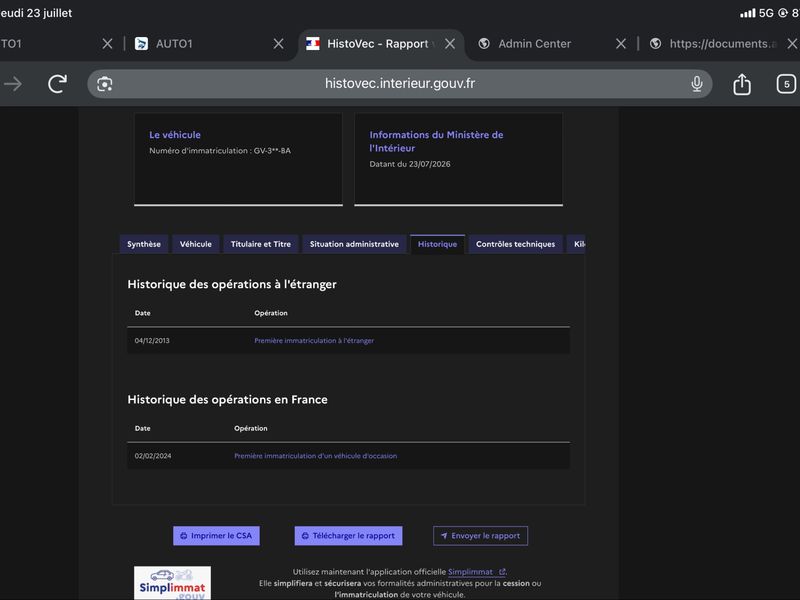Open the Contrôles techniques tab
Viewport: 800px width, 600px height.
pos(515,244)
